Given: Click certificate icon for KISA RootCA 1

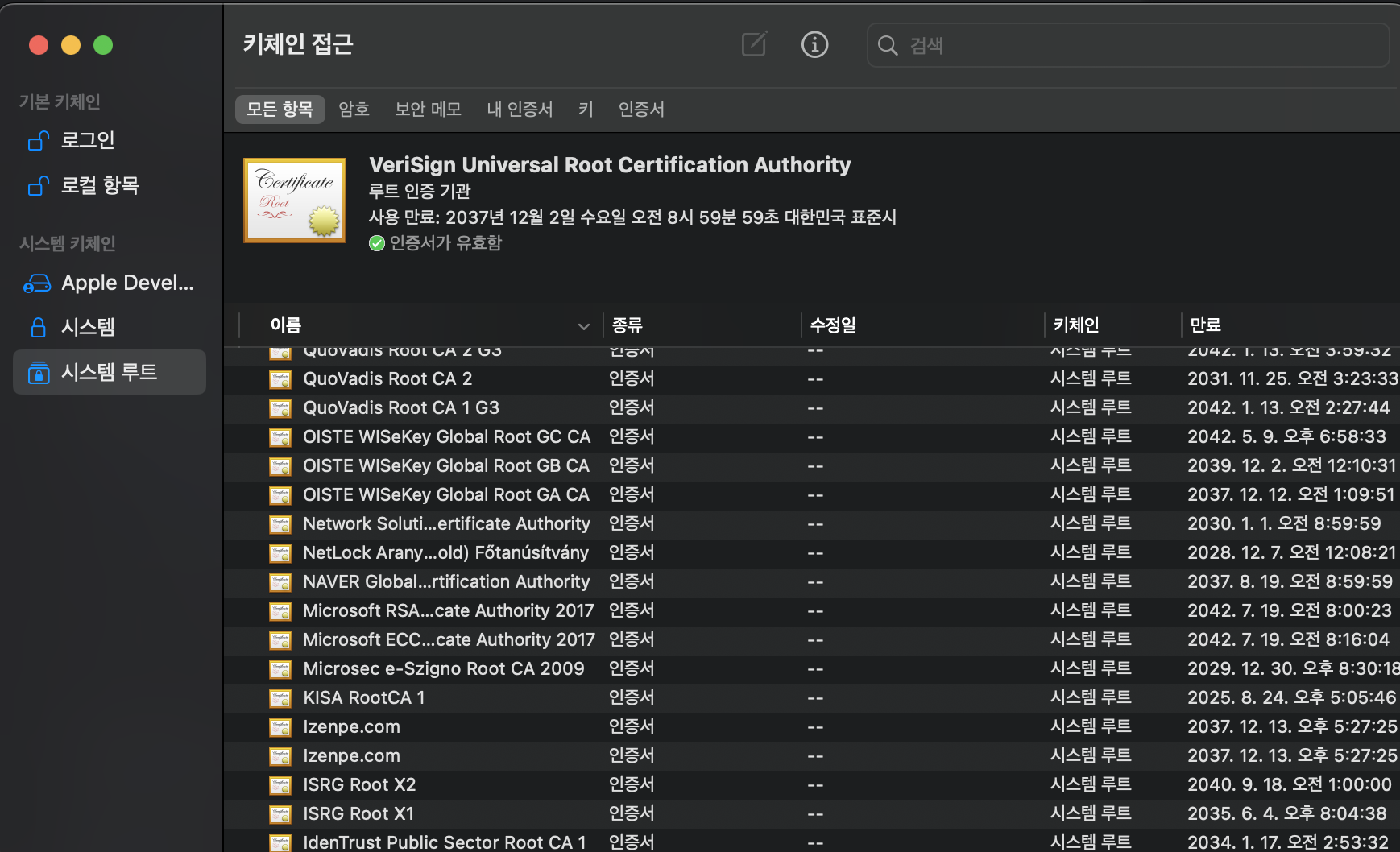Looking at the screenshot, I should 280,698.
